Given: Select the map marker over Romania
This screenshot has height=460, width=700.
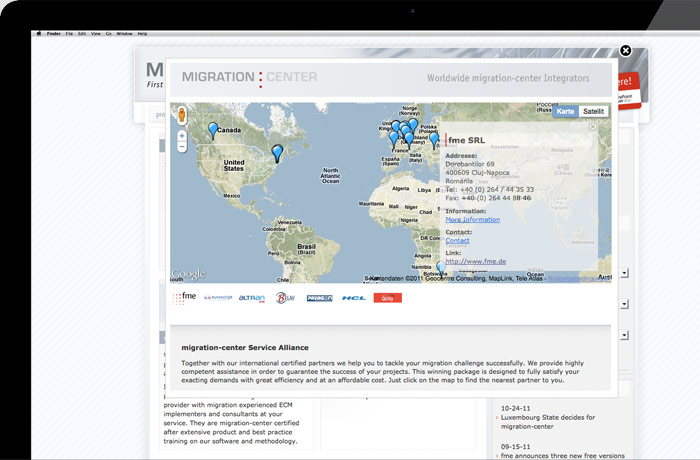Looking at the screenshot, I should 434,140.
